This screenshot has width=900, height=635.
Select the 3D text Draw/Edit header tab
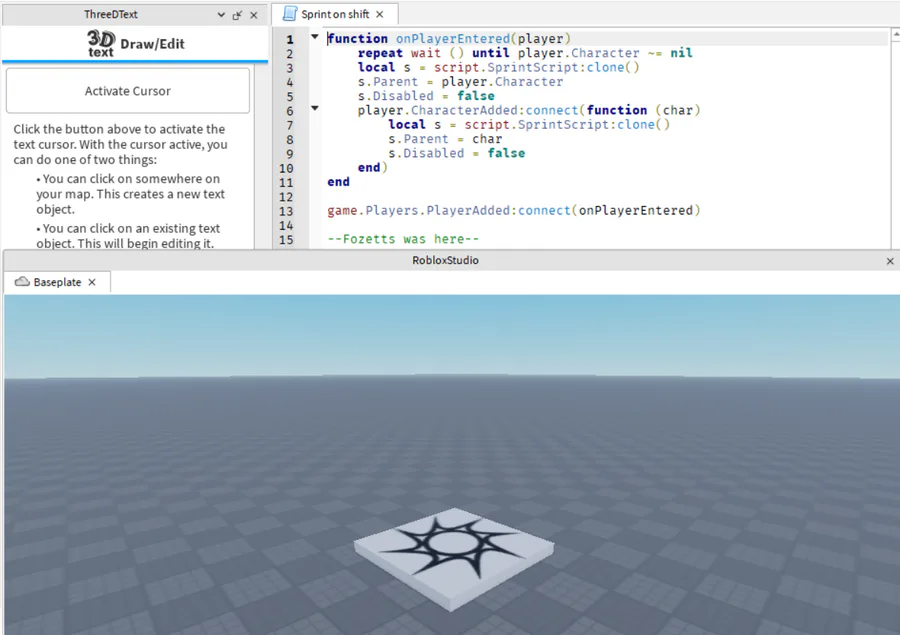coord(135,44)
